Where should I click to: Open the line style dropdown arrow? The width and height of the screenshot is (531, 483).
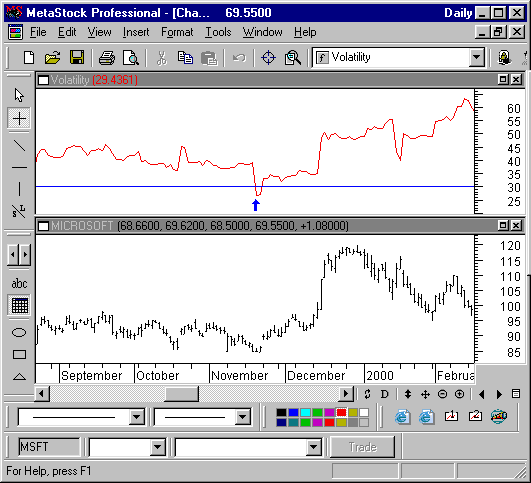point(136,417)
